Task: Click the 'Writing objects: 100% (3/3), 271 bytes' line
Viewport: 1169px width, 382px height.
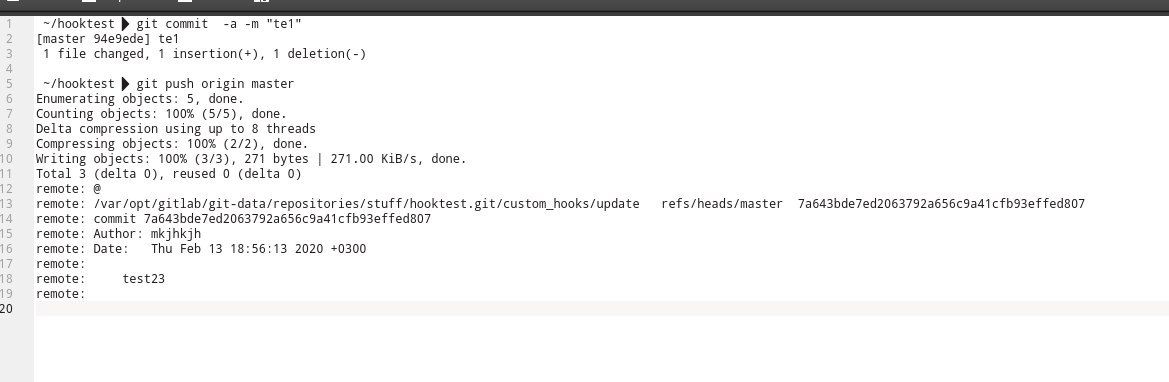Action: click(251, 158)
